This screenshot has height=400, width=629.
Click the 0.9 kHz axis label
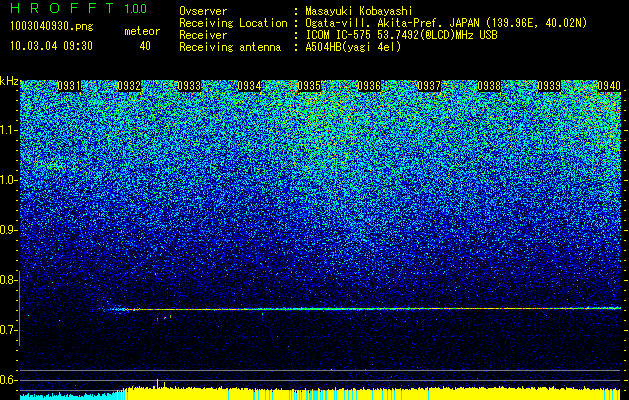coord(8,230)
